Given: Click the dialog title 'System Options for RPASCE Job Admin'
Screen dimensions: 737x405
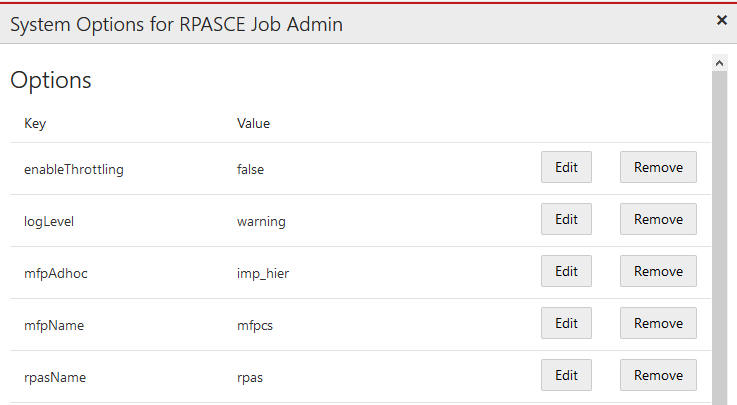Looking at the screenshot, I should pyautogui.click(x=176, y=24).
